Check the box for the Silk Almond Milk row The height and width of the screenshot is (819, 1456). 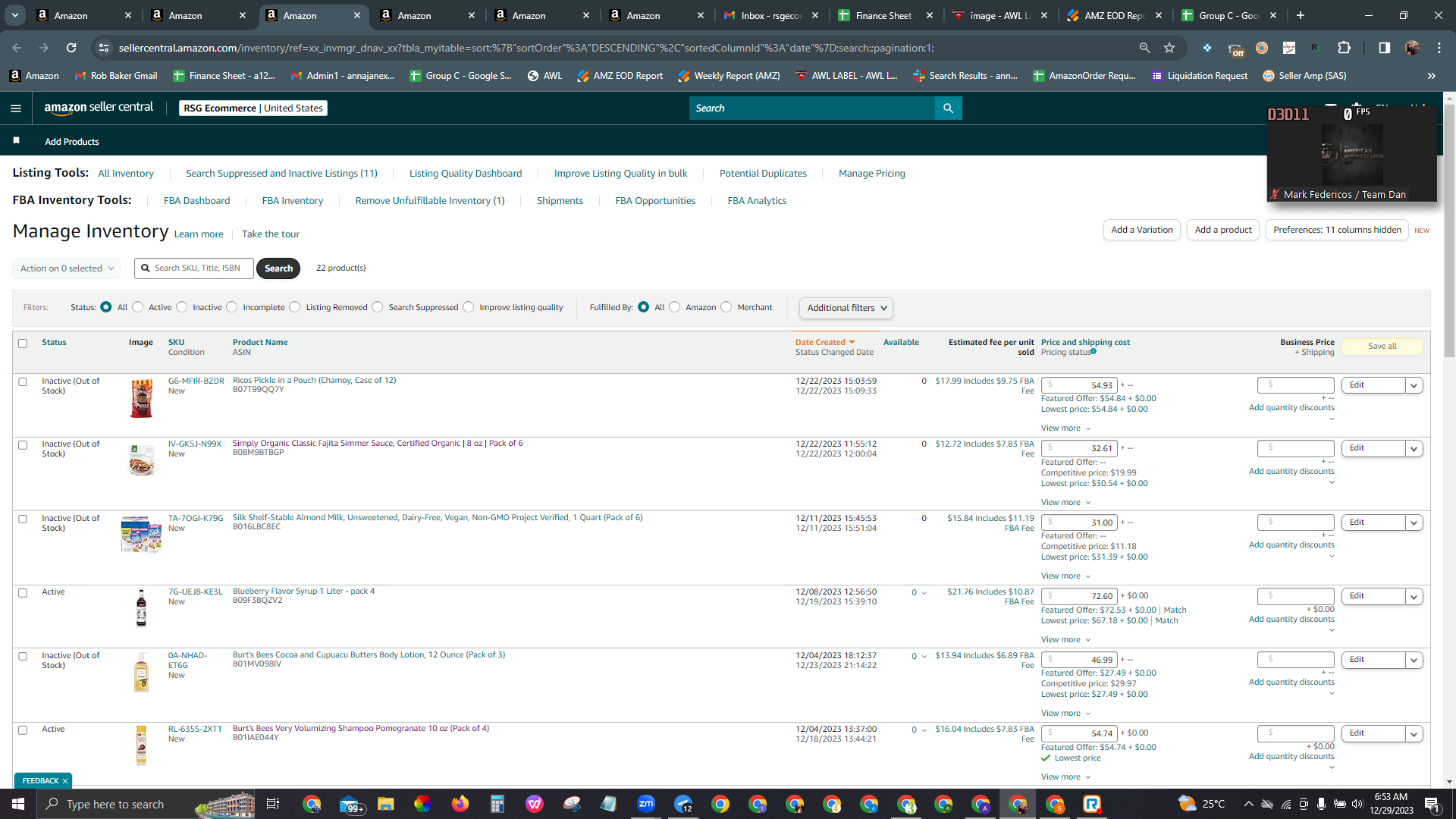23,519
